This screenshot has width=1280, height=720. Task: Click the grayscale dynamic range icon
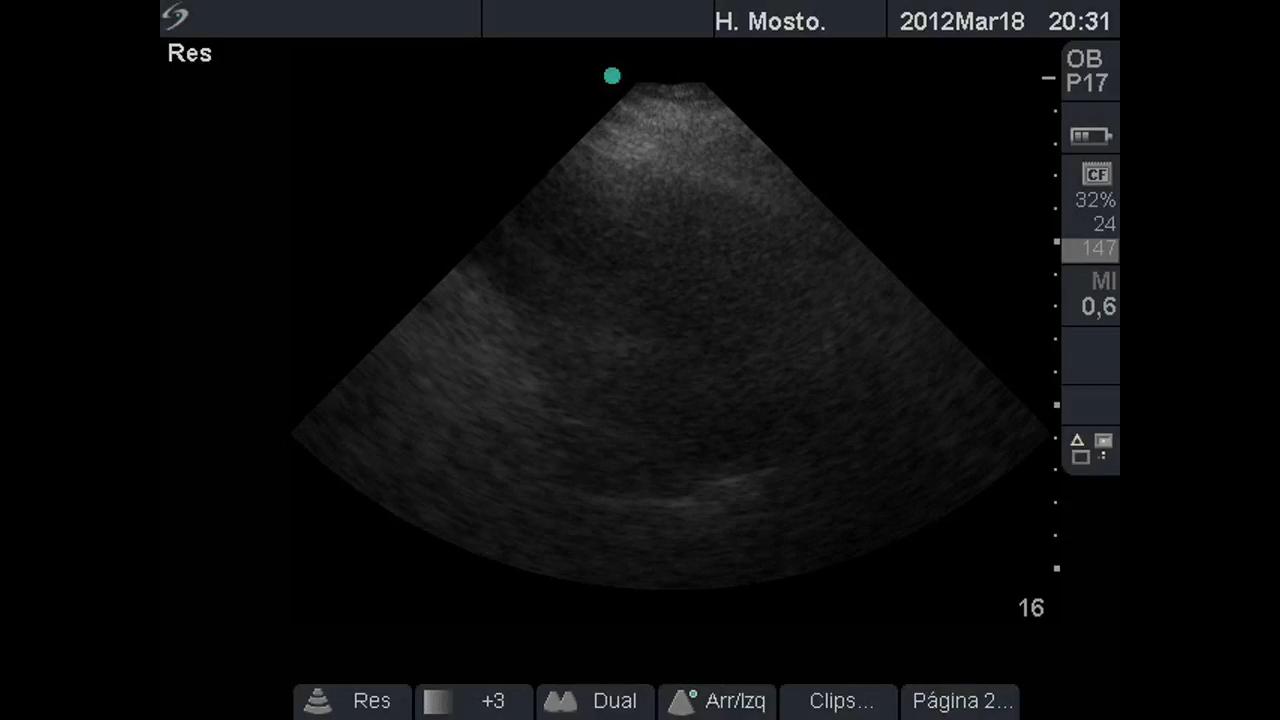pyautogui.click(x=437, y=701)
